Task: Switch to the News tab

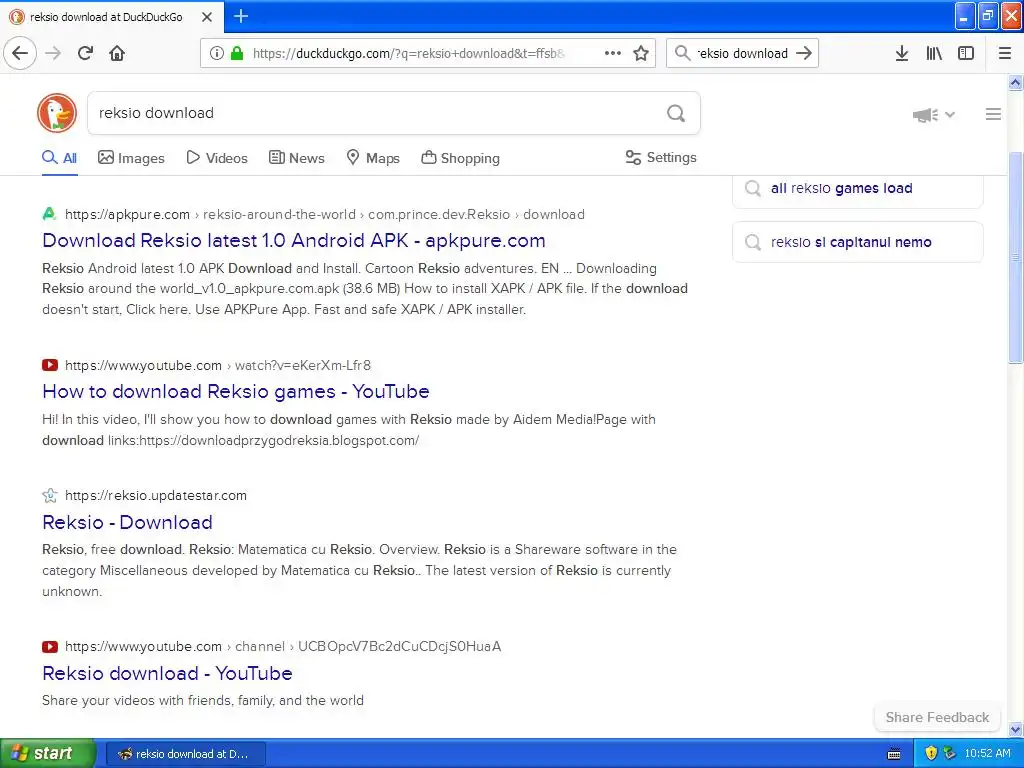Action: pyautogui.click(x=296, y=158)
